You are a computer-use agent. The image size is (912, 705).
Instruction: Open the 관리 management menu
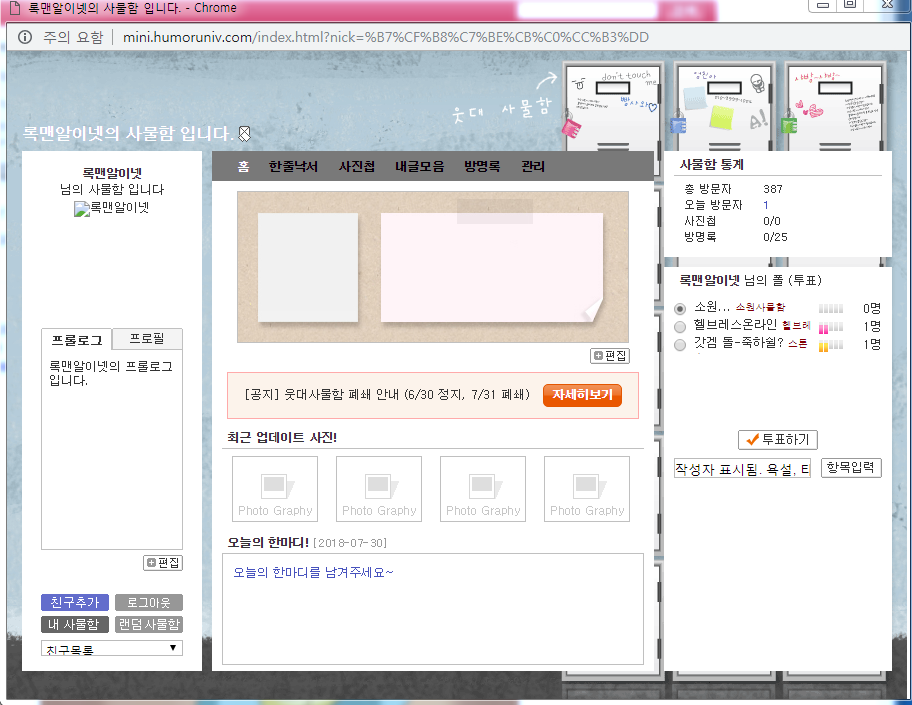click(x=533, y=166)
